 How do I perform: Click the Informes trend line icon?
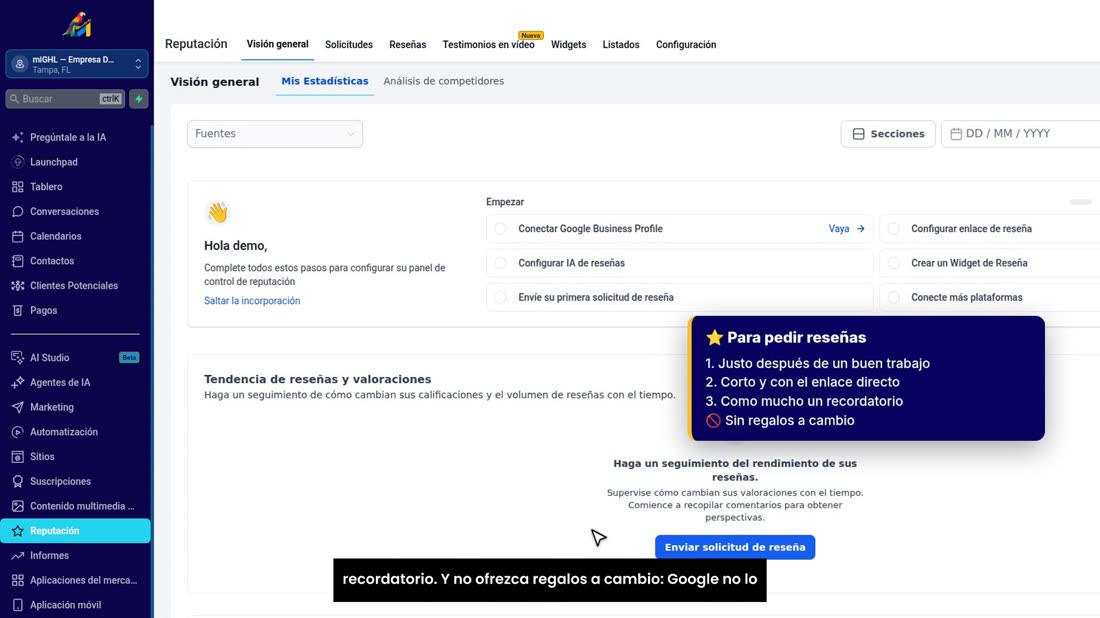18,556
